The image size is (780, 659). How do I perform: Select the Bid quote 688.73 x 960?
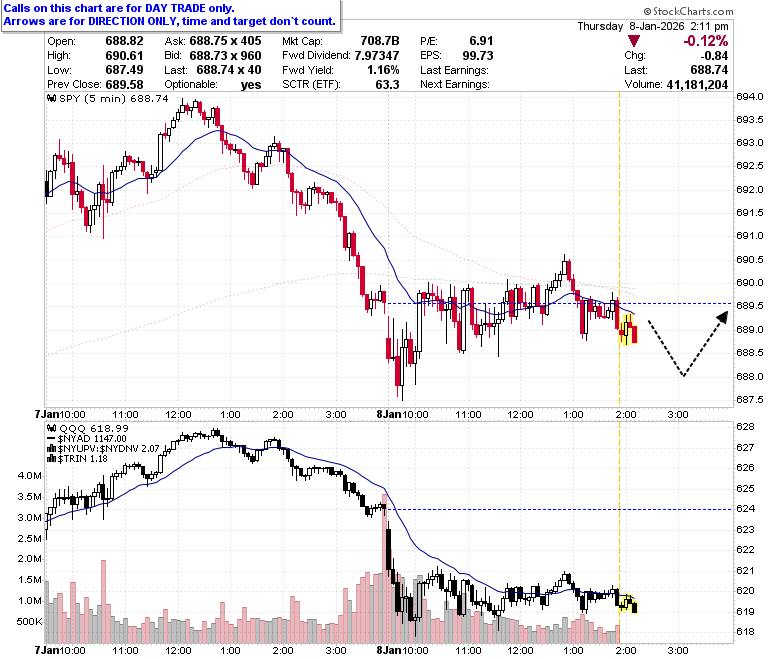click(x=225, y=56)
